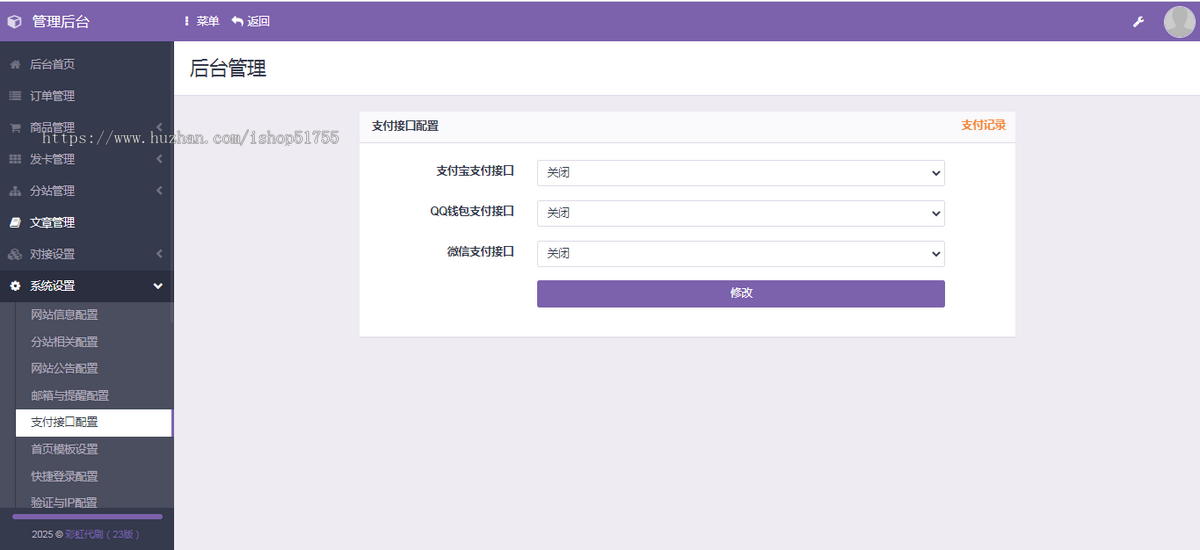Expand 分站管理 submenu chevron
Viewport: 1200px width, 550px height.
pyautogui.click(x=159, y=191)
